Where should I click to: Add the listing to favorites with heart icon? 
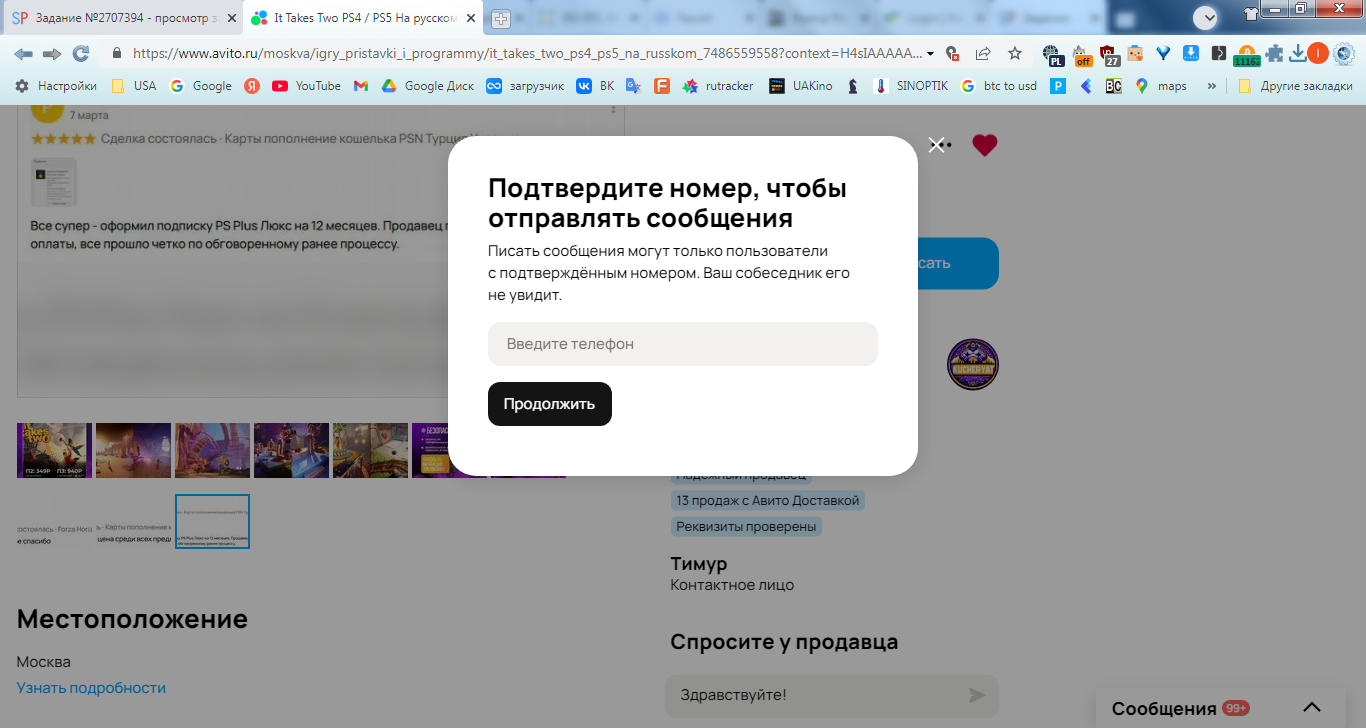click(x=985, y=146)
